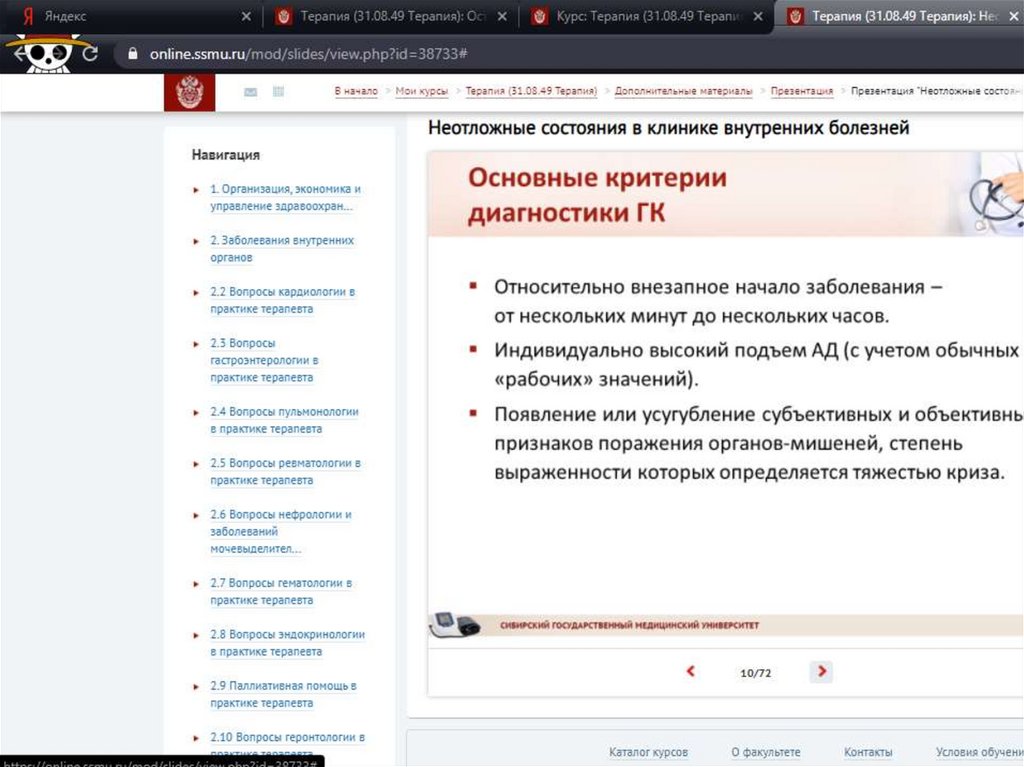Open '2.10 Вопросы геронтологии' section
Image resolution: width=1024 pixels, height=767 pixels.
tap(287, 745)
